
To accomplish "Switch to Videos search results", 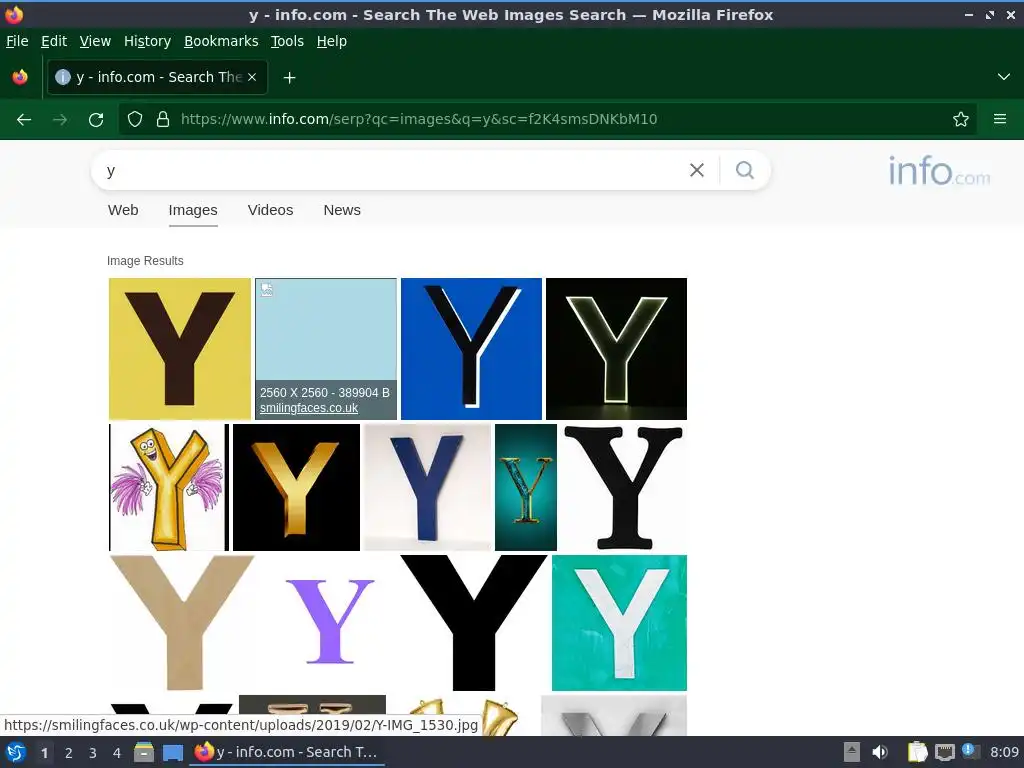I will point(270,210).
